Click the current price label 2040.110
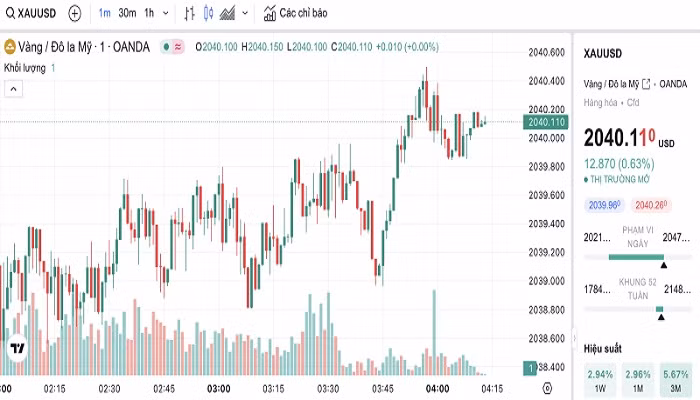This screenshot has height=400, width=700. pyautogui.click(x=546, y=122)
